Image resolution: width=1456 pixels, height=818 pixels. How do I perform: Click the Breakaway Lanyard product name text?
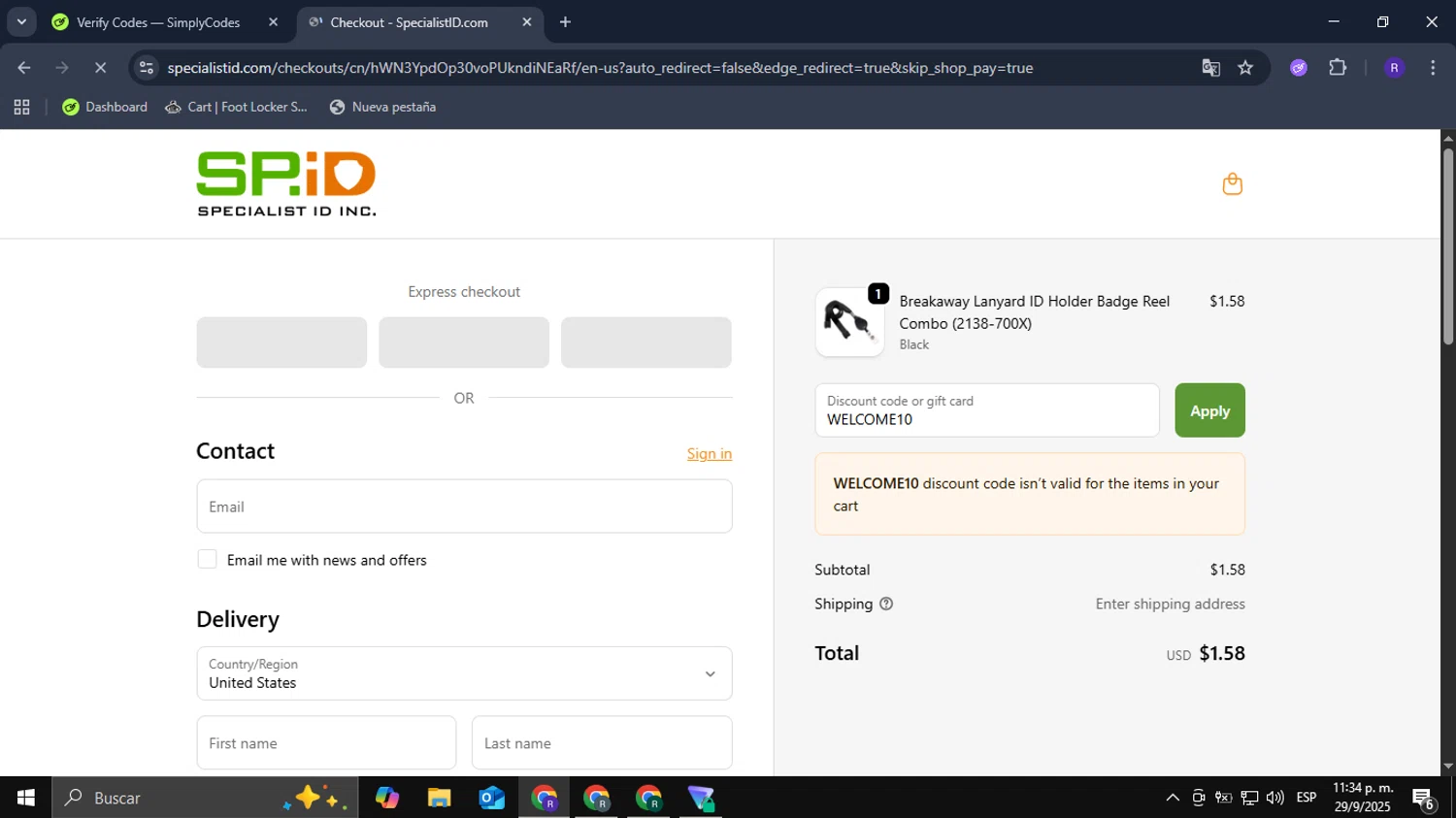[1035, 312]
